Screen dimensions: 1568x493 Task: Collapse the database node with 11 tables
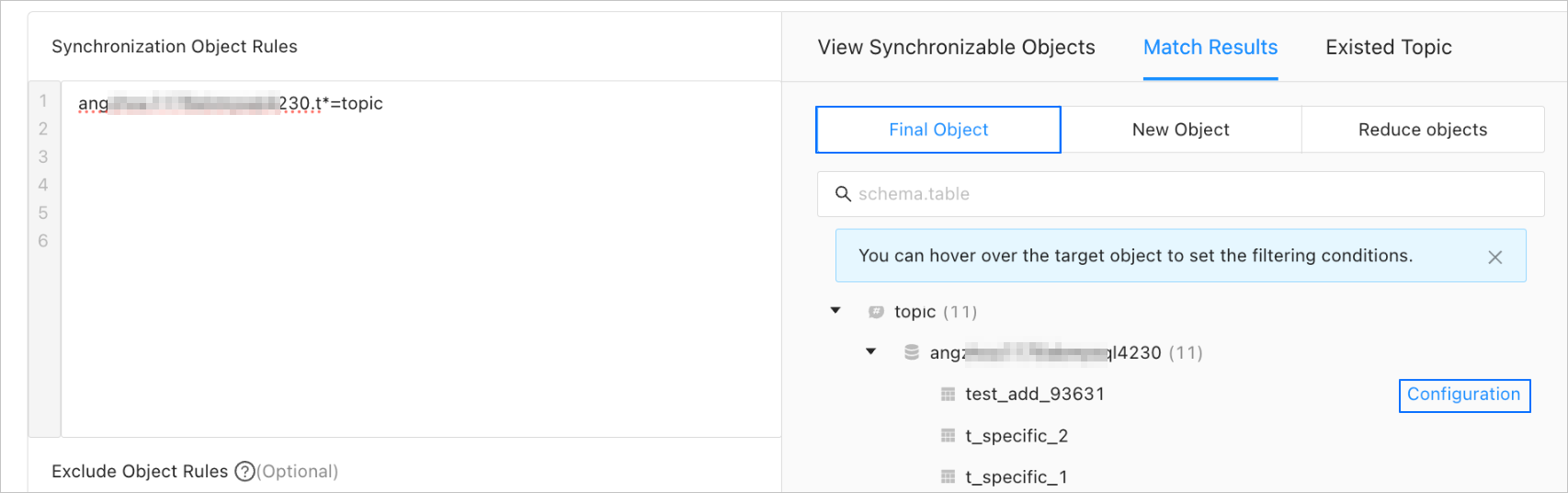870,351
